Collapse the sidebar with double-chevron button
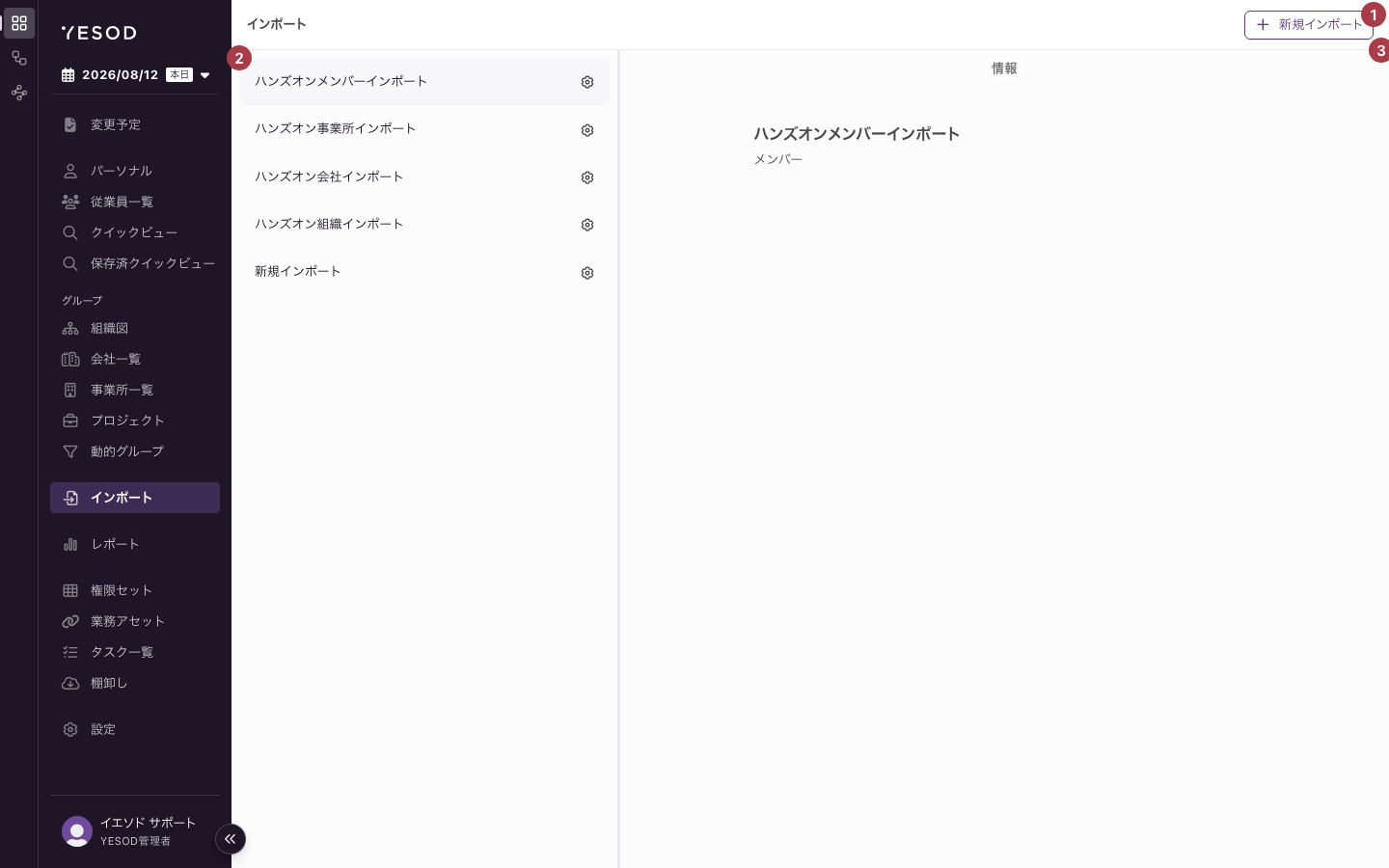The height and width of the screenshot is (868, 1389). coord(231,839)
